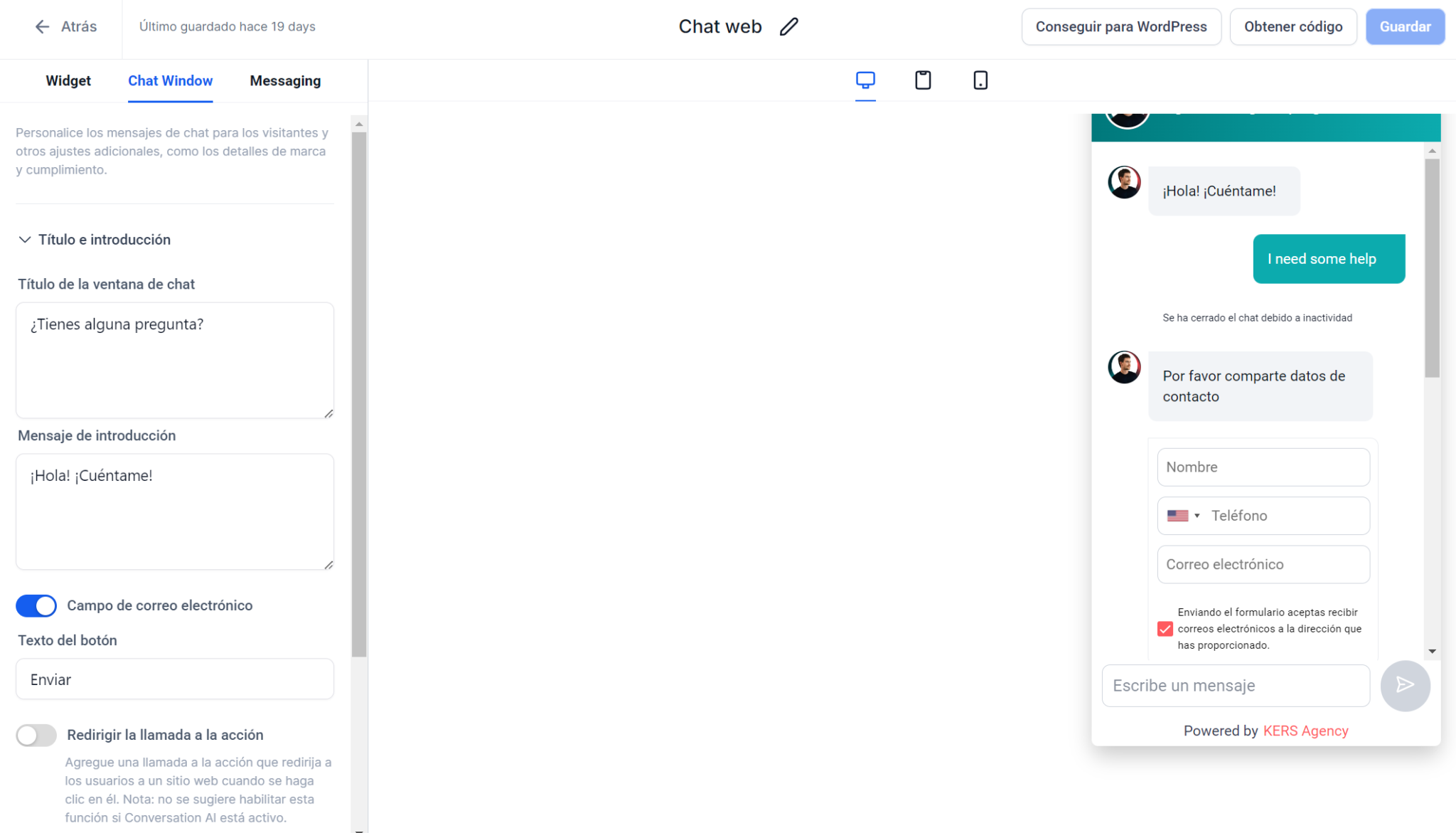Click agent avatar beside ¡Hola! ¡Cuéntame! message
This screenshot has height=833, width=1456.
tap(1124, 183)
